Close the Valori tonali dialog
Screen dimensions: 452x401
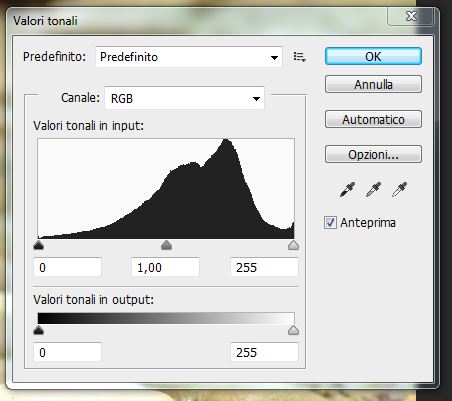(x=411, y=16)
